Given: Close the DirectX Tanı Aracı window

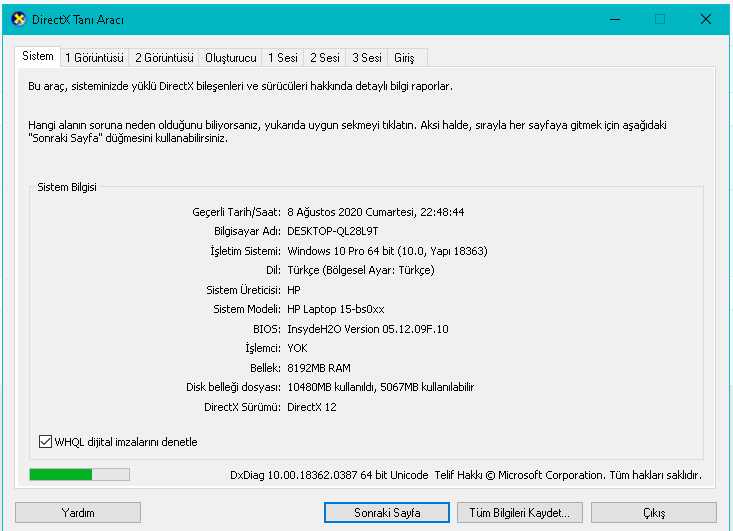Looking at the screenshot, I should click(706, 20).
